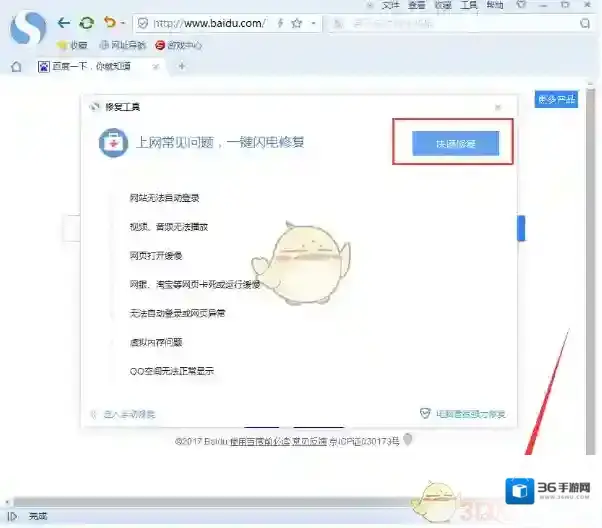The image size is (602, 528).
Task: Click the www.baidu.com address field
Action: click(x=209, y=23)
